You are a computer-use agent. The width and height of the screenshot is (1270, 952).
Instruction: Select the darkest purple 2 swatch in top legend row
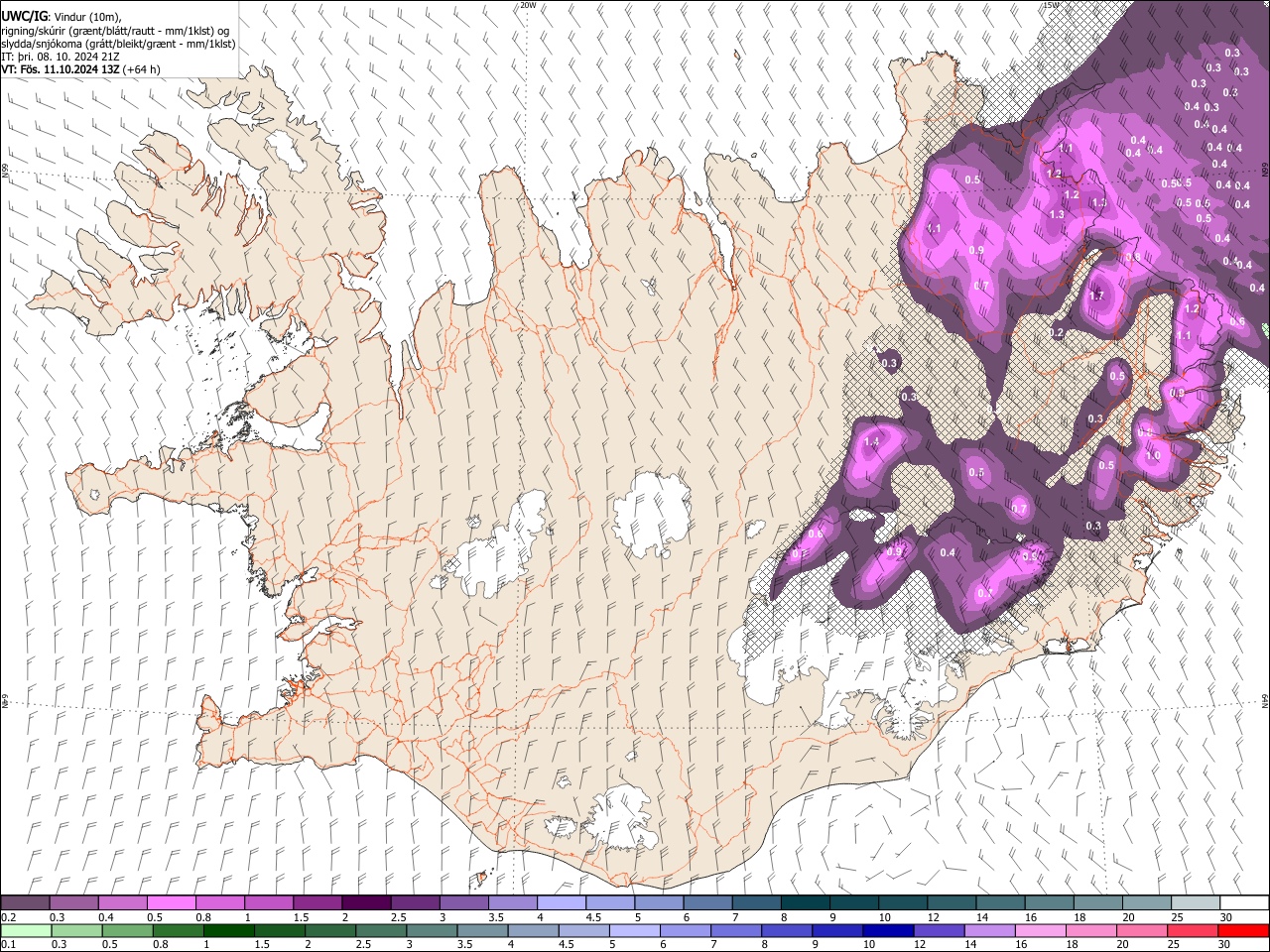366,903
